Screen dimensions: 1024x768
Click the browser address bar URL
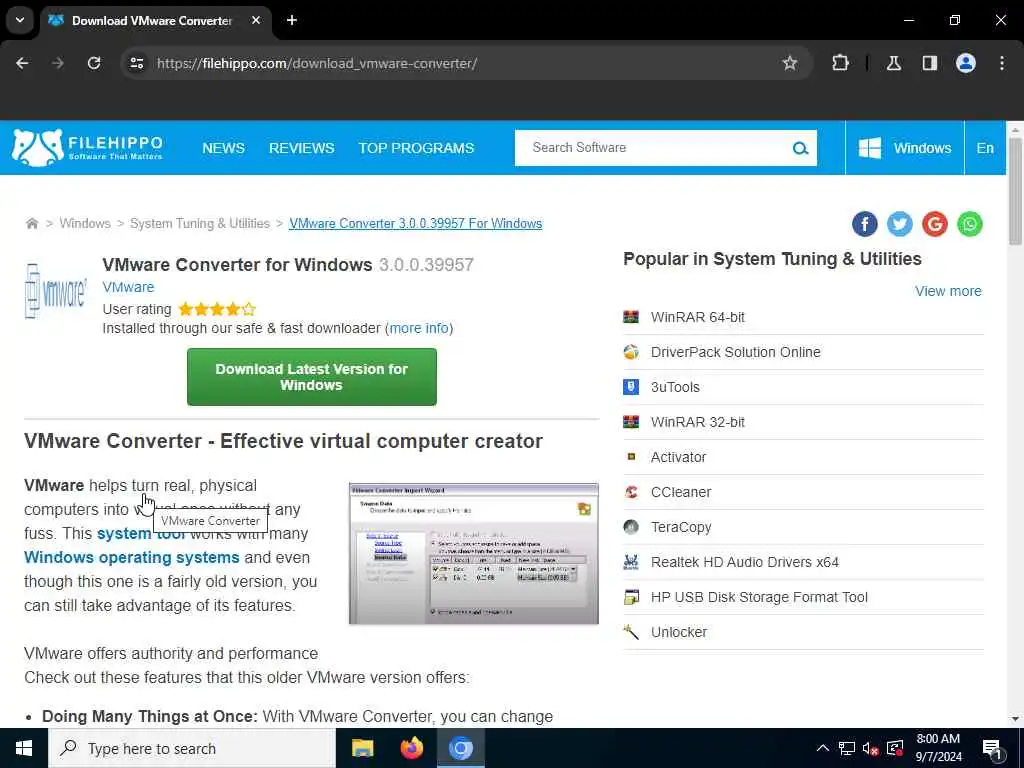point(317,63)
